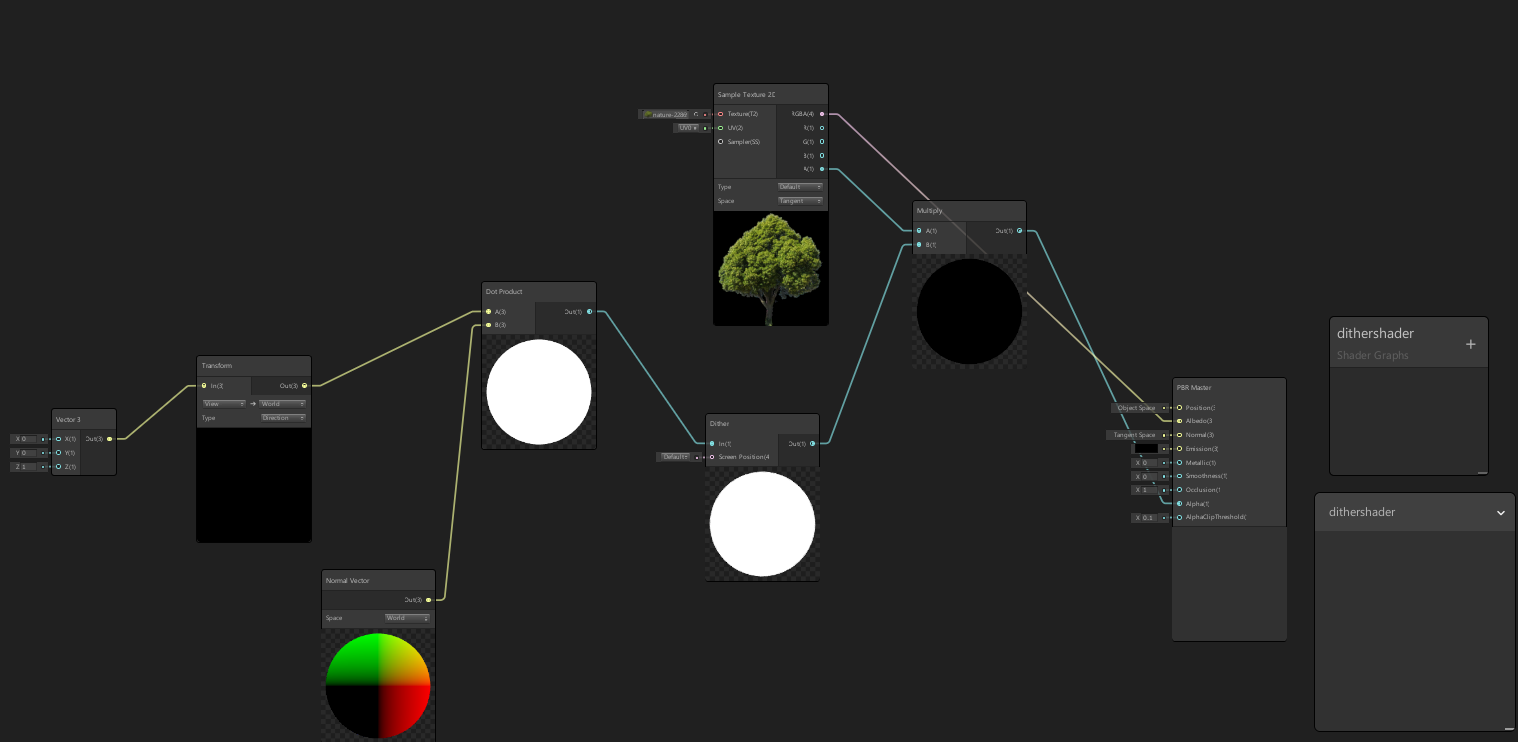Image resolution: width=1518 pixels, height=742 pixels.
Task: Click the Normal Vector Out(3) port
Action: [x=428, y=600]
